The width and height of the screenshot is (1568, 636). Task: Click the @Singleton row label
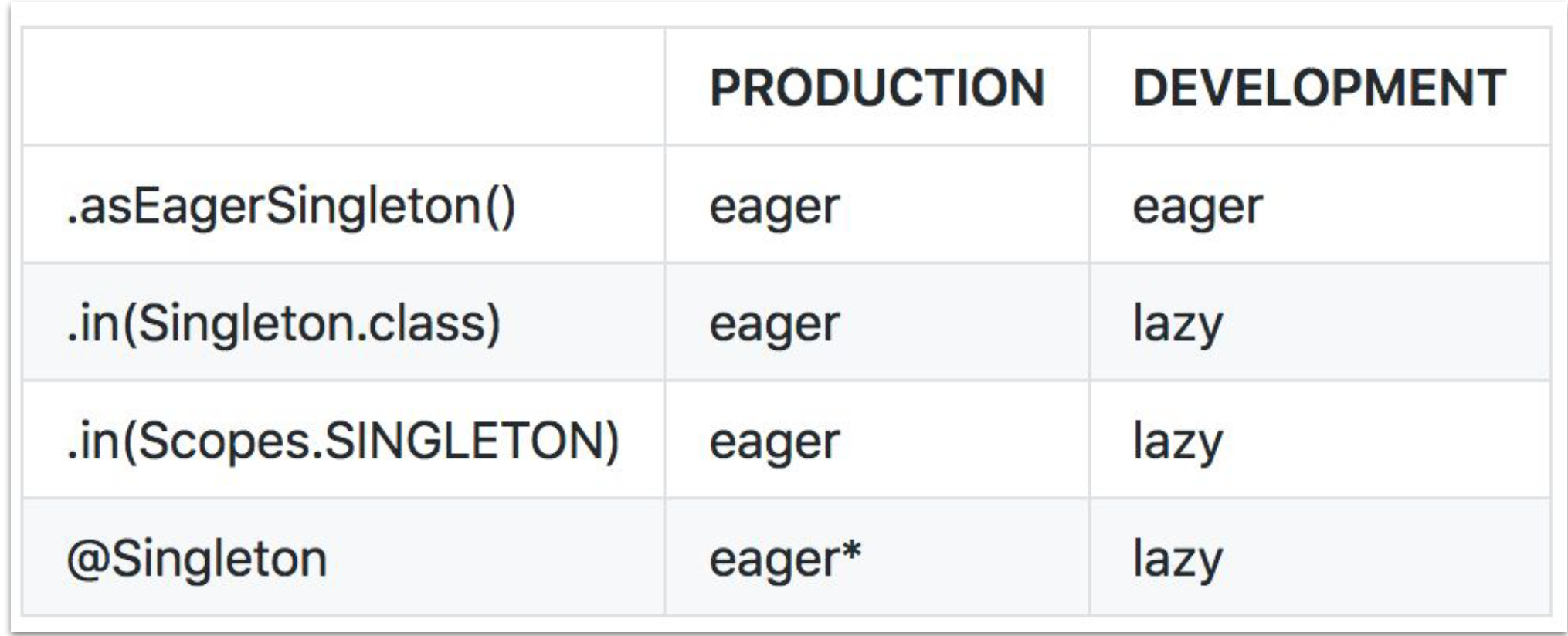pyautogui.click(x=197, y=559)
